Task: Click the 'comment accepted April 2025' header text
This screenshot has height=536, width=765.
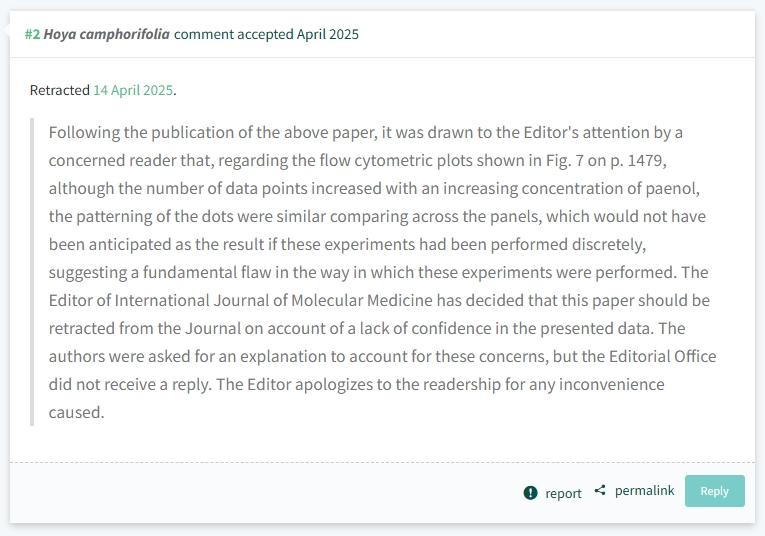Action: tap(266, 34)
